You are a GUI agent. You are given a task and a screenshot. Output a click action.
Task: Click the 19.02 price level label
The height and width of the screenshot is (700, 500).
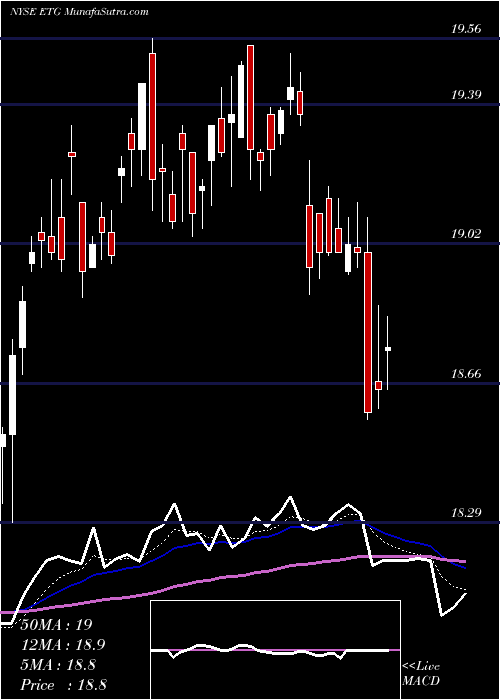pyautogui.click(x=466, y=233)
